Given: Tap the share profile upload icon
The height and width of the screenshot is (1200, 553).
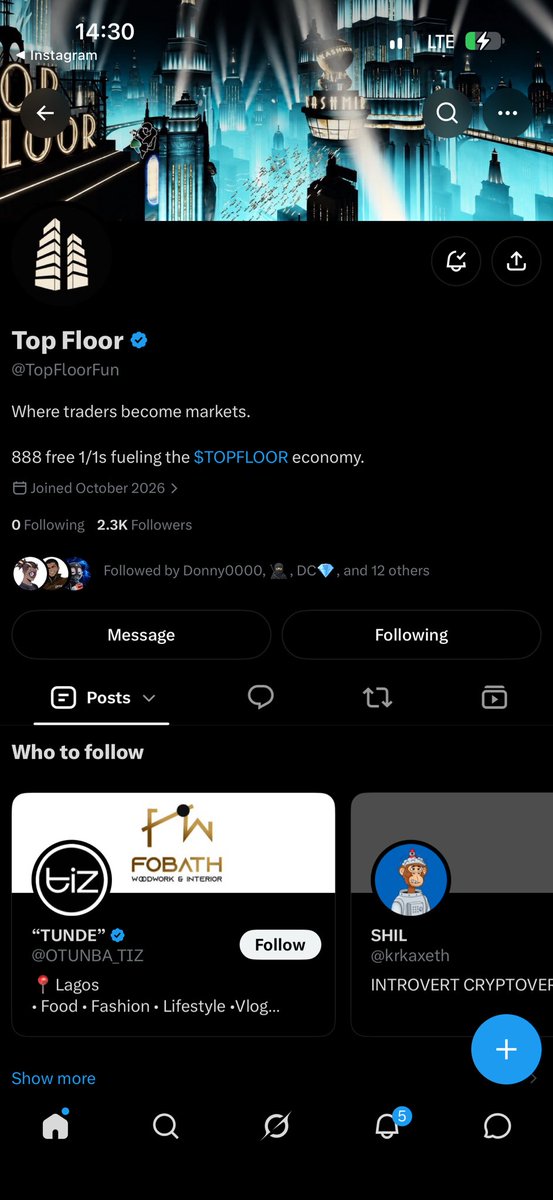Looking at the screenshot, I should point(516,261).
